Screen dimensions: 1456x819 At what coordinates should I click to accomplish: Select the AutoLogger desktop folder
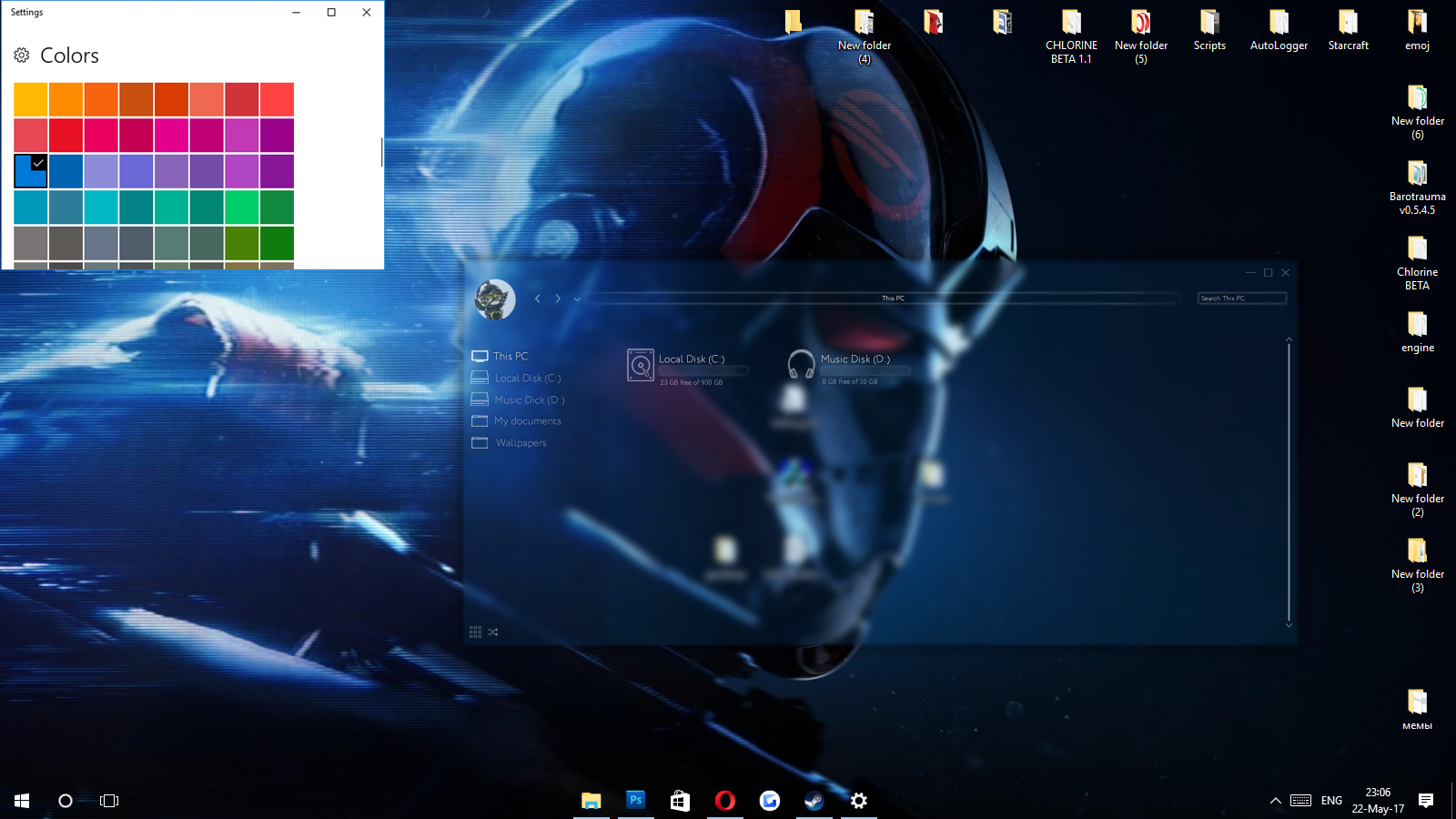pyautogui.click(x=1279, y=30)
